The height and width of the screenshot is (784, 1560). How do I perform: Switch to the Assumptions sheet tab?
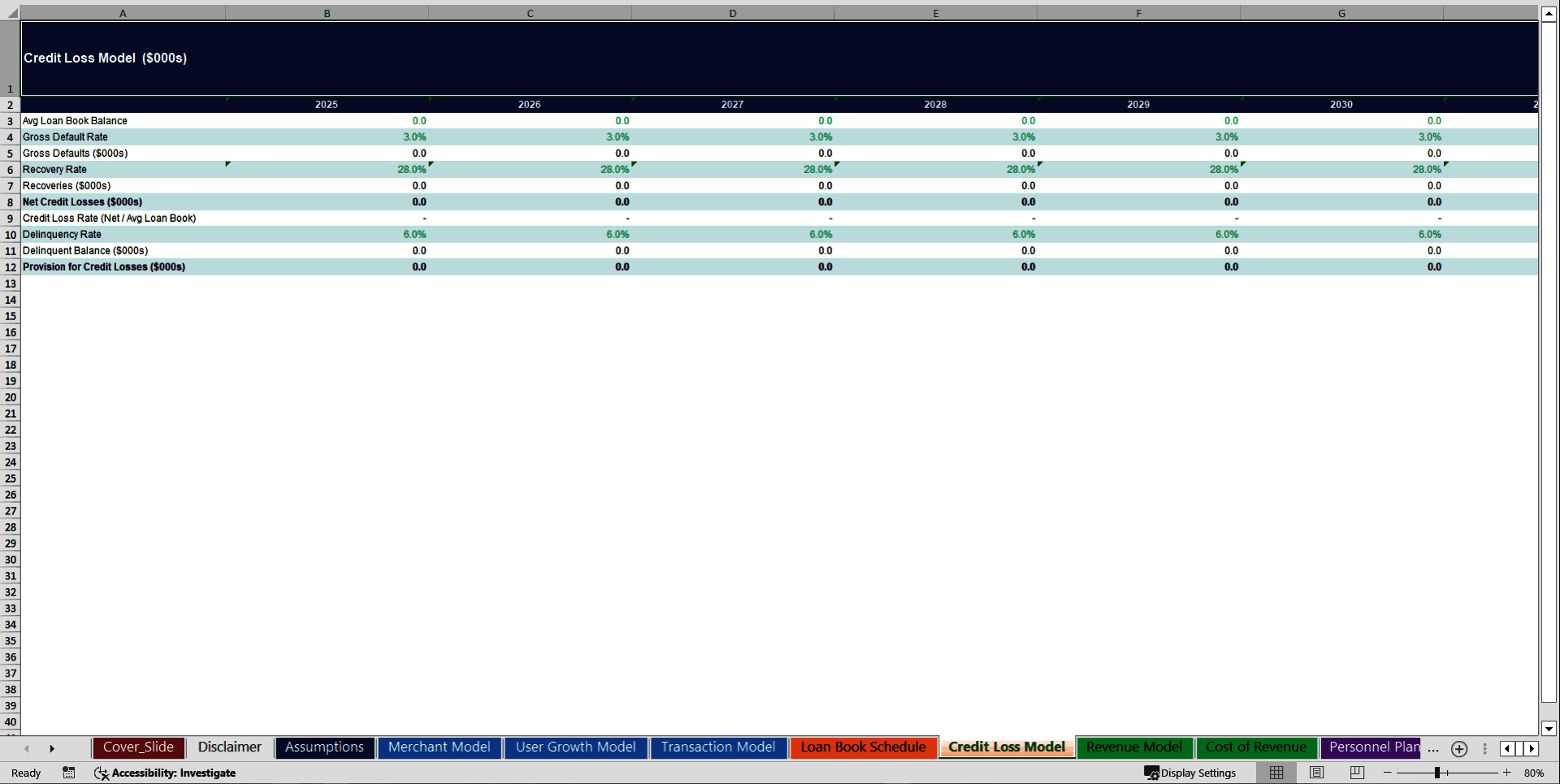(x=324, y=747)
